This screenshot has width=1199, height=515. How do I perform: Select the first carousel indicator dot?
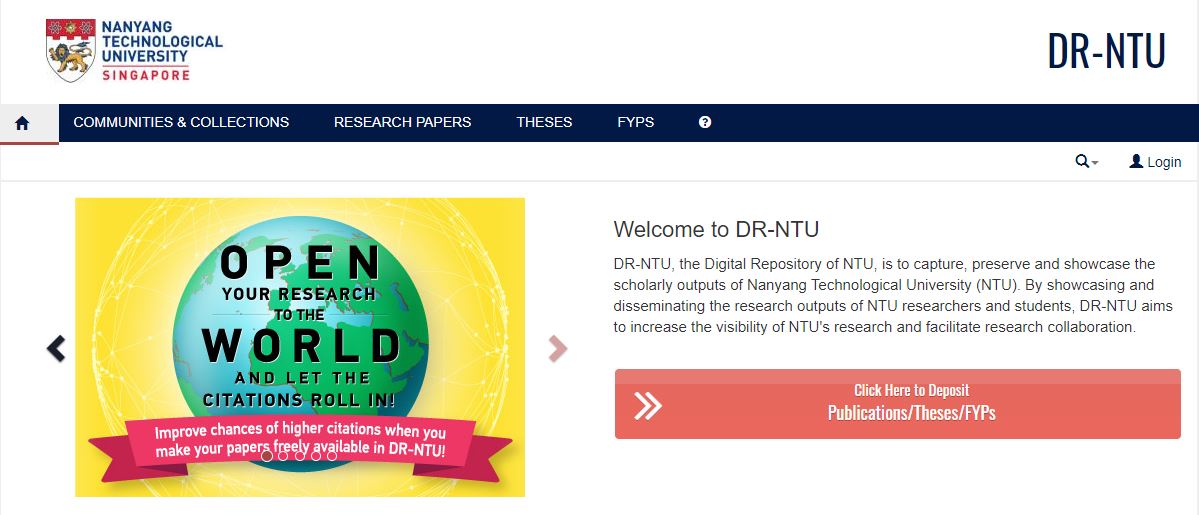pyautogui.click(x=266, y=456)
